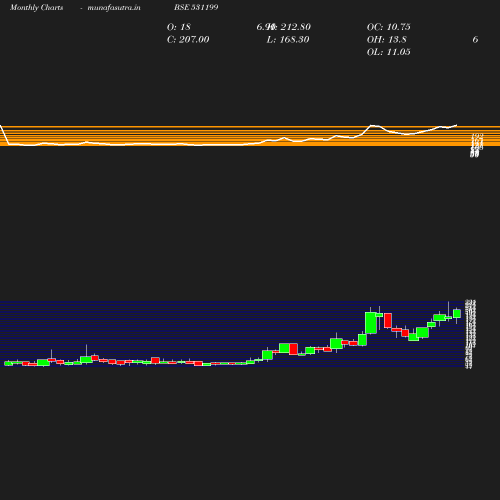500x500 pixels.
Task: Select the open value "O: 18"
Action: pos(179,27)
